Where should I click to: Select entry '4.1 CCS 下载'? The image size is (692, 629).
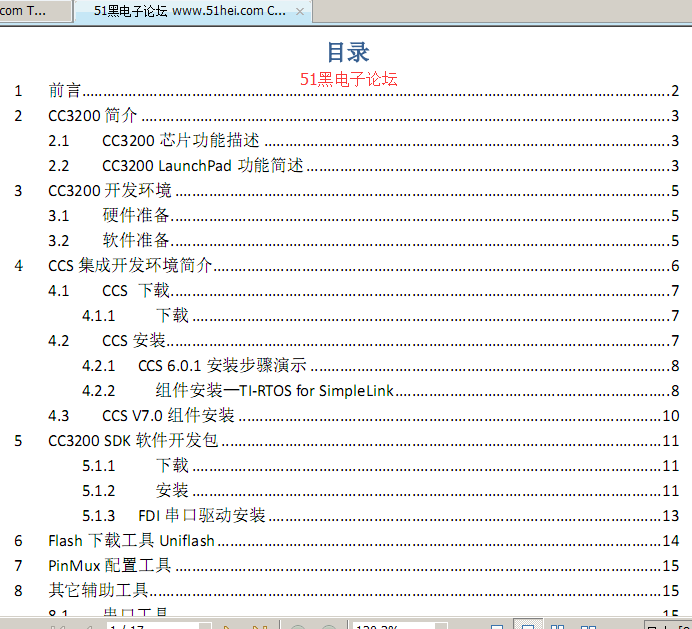coord(364,290)
